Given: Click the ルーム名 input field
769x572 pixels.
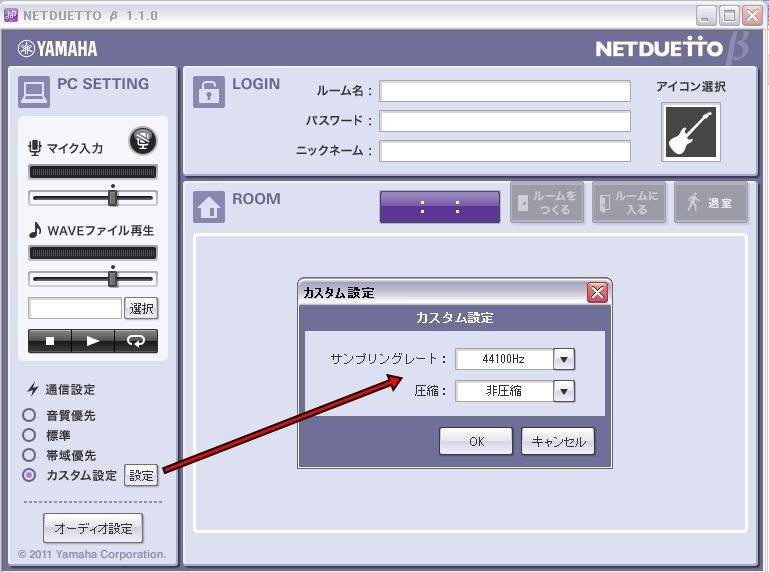Looking at the screenshot, I should (x=505, y=91).
